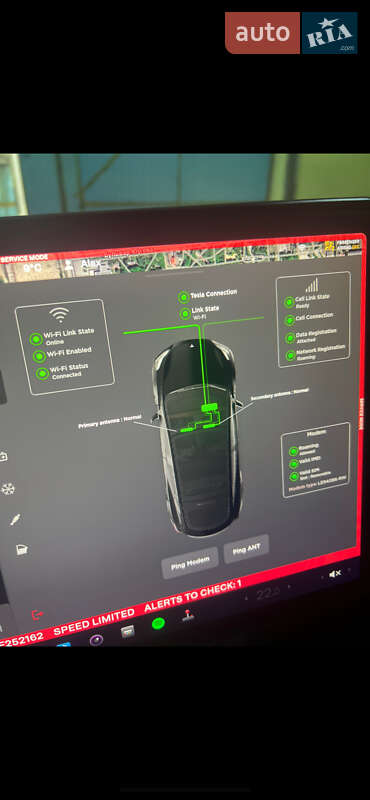
Task: Select the Wi-Fi Enabled status indicator
Action: tap(40, 356)
